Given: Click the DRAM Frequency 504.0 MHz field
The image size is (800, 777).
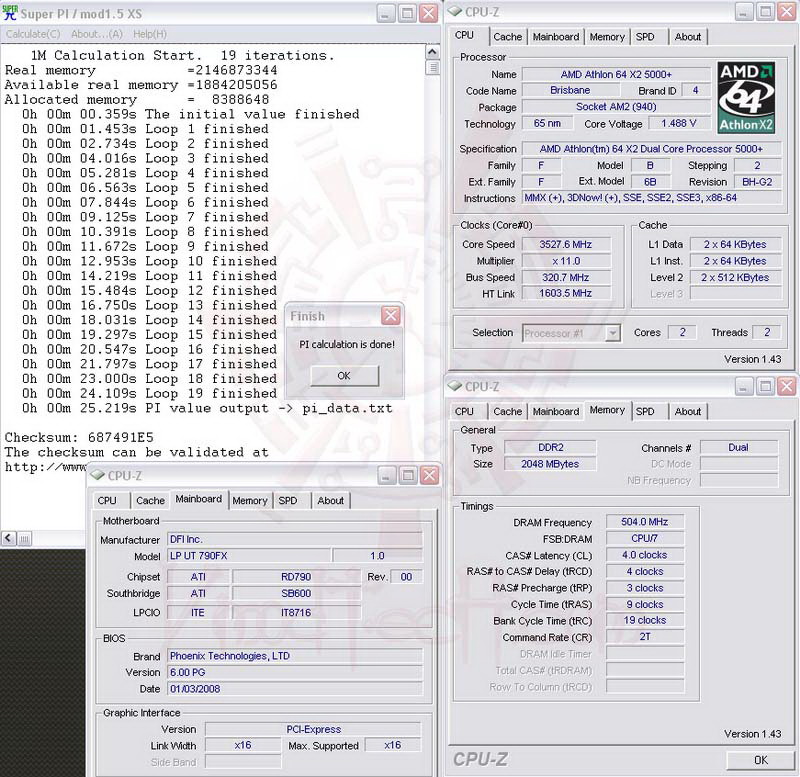Looking at the screenshot, I should click(x=645, y=521).
